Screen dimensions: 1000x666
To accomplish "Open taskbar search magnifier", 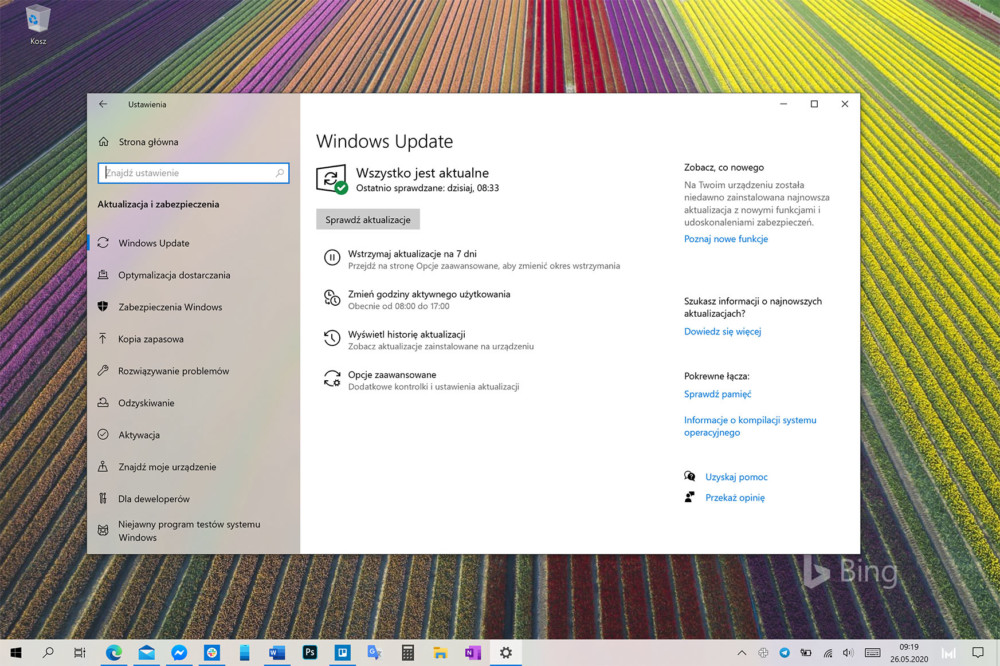I will click(48, 653).
